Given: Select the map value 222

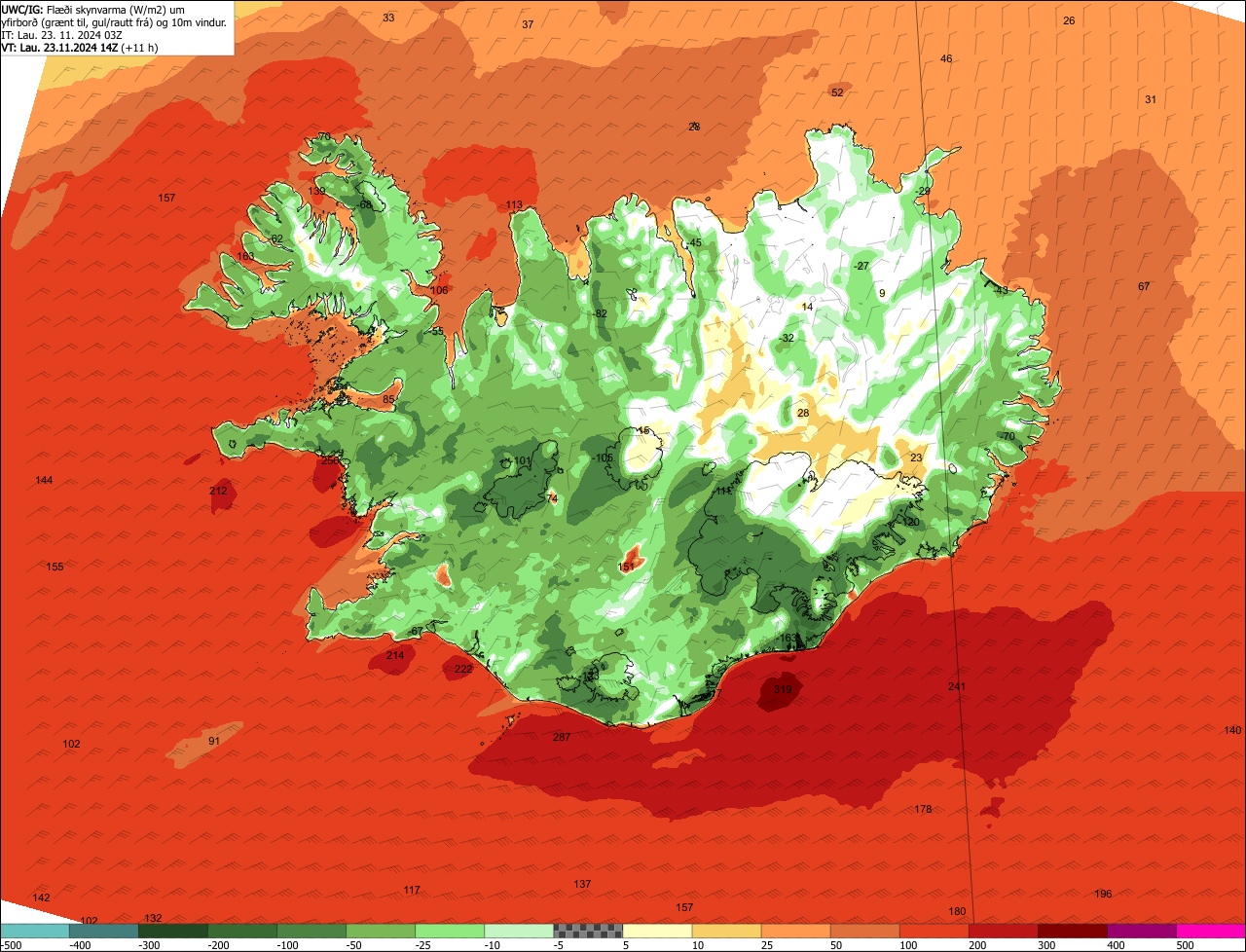Looking at the screenshot, I should (463, 669).
